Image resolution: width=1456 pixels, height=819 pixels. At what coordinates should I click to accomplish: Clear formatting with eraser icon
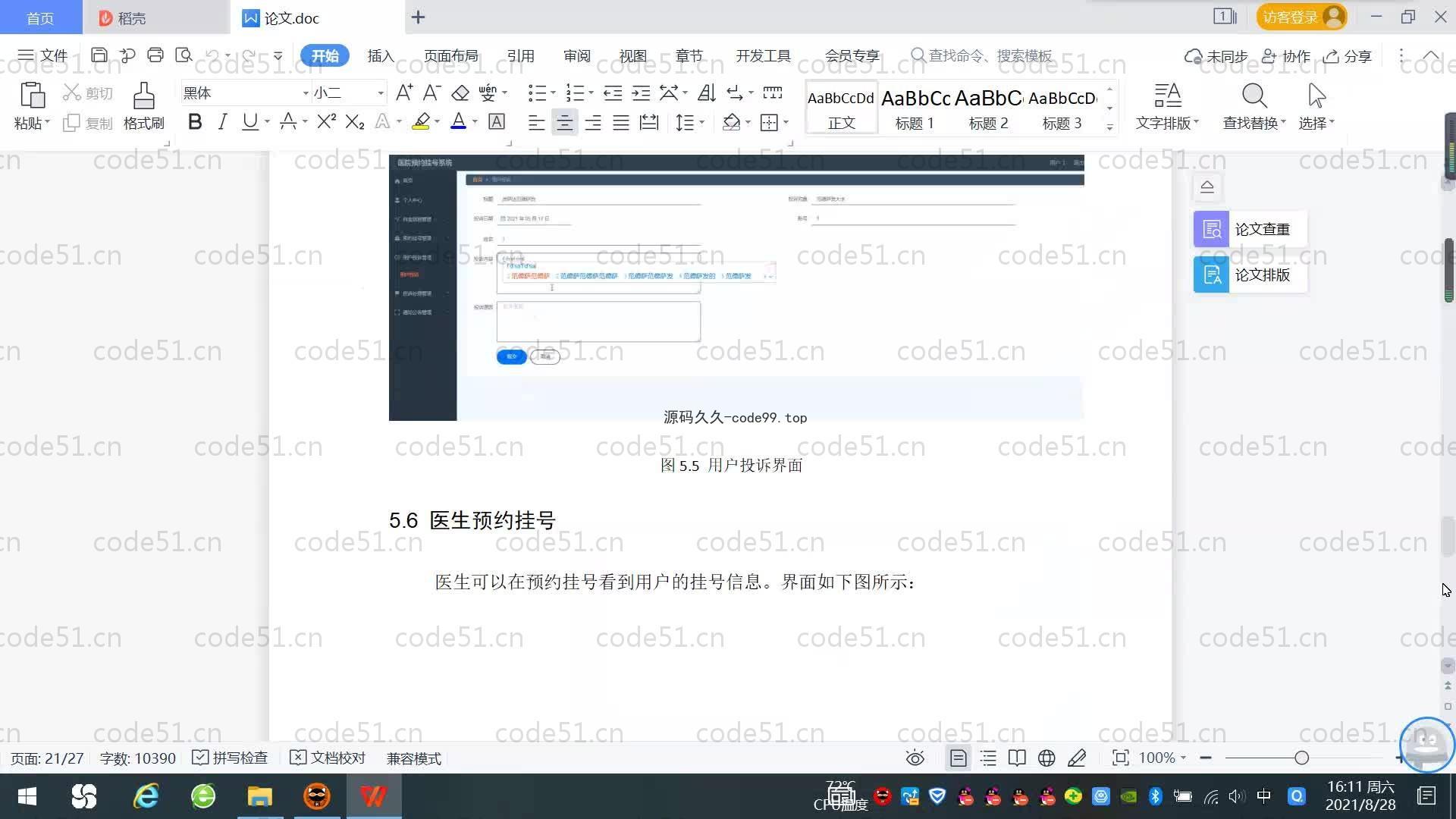[x=460, y=93]
